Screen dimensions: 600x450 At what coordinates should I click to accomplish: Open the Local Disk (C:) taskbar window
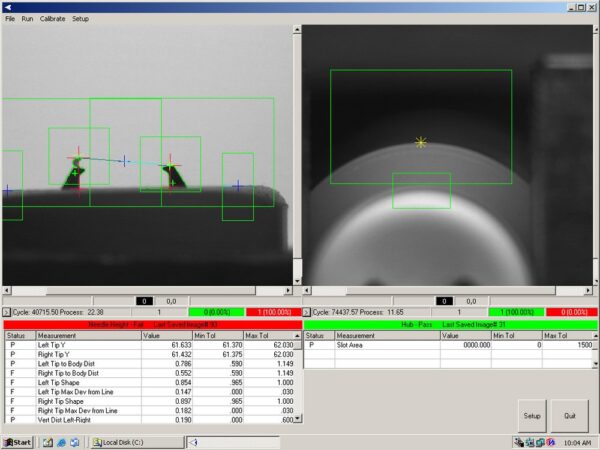pos(138,443)
